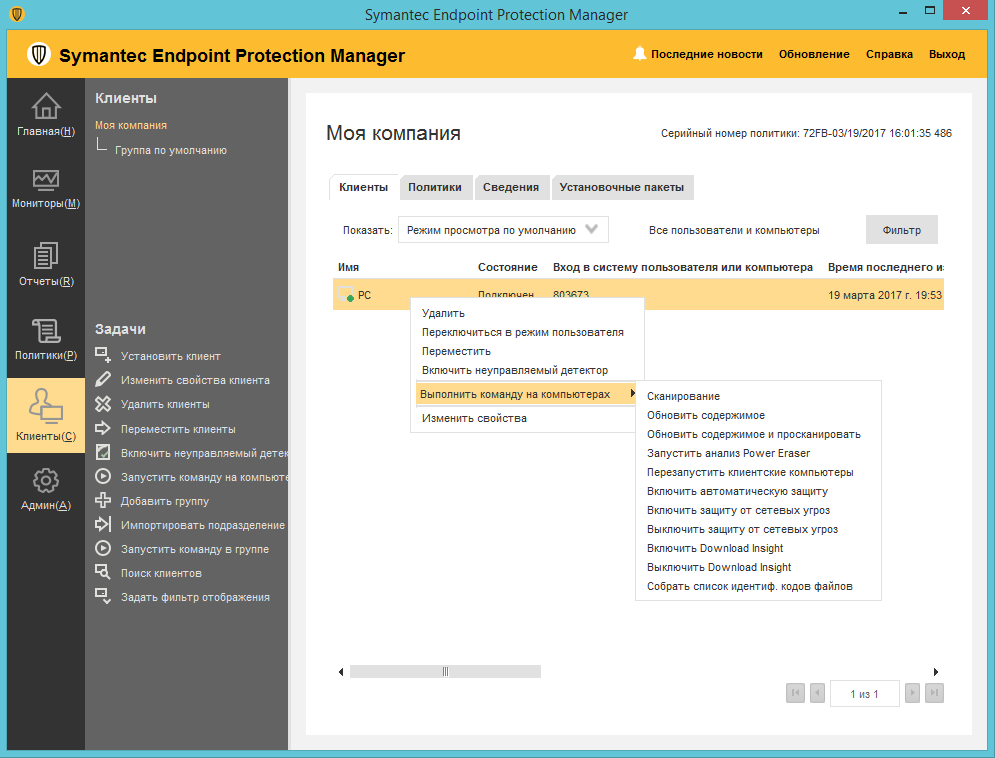This screenshot has width=995, height=758.
Task: Click the Добавить группу plus icon
Action: pos(102,501)
